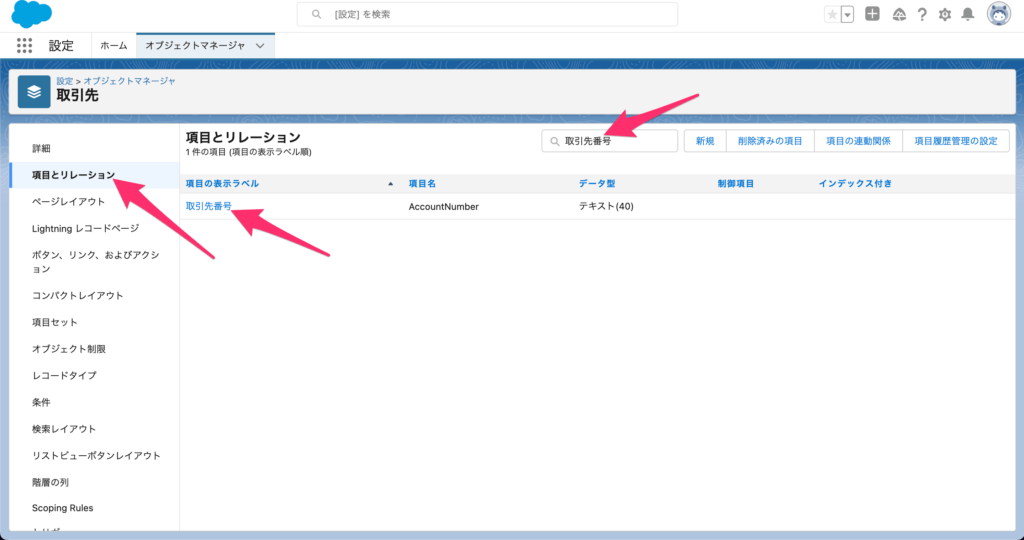Open the favorites list dropdown arrow
The height and width of the screenshot is (540, 1024).
(x=848, y=14)
